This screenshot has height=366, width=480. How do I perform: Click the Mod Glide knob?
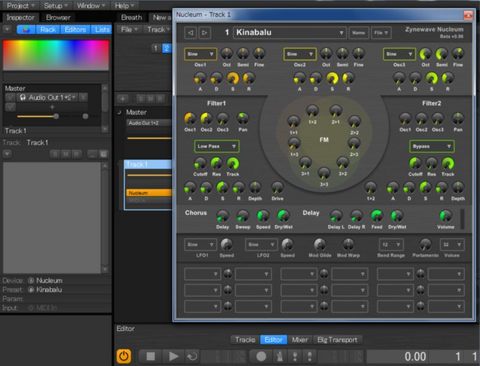320,245
